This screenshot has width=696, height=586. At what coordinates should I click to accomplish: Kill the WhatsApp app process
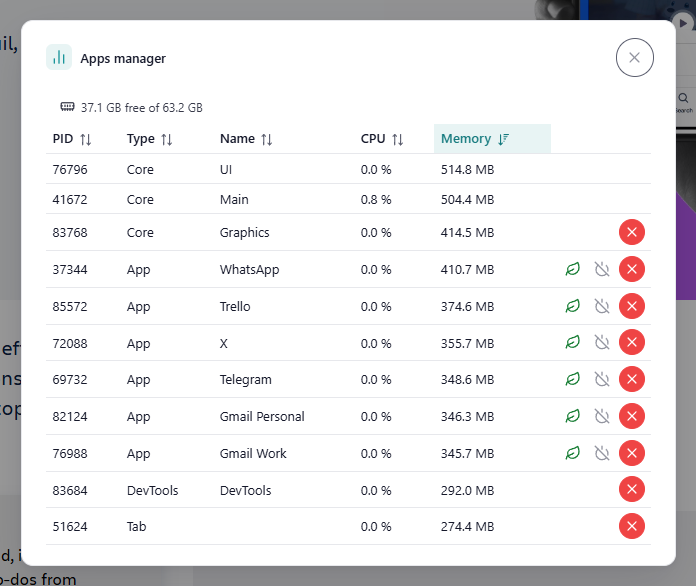632,269
